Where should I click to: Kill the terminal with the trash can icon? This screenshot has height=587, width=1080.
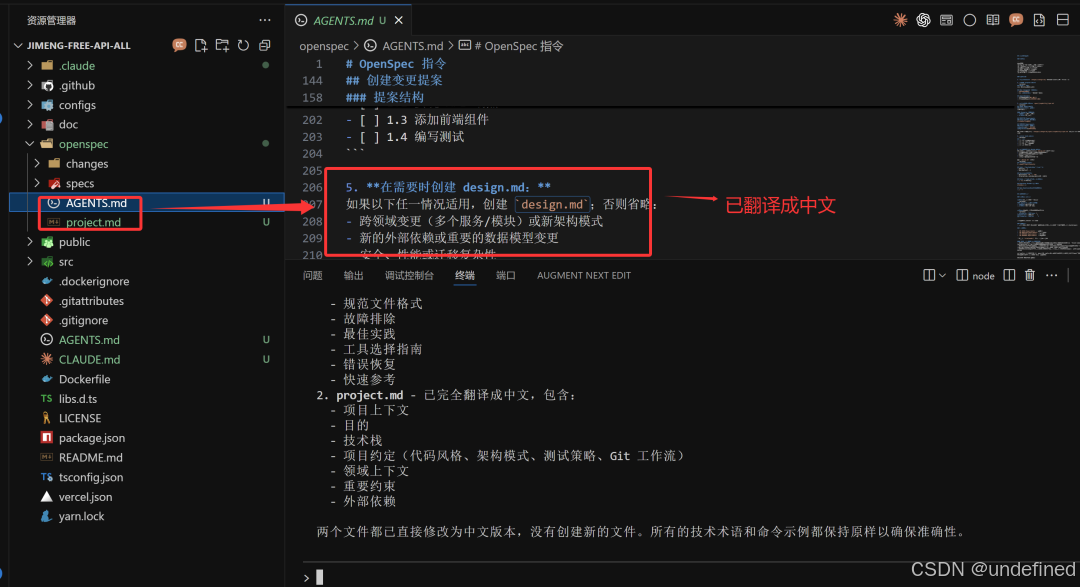(x=1030, y=276)
